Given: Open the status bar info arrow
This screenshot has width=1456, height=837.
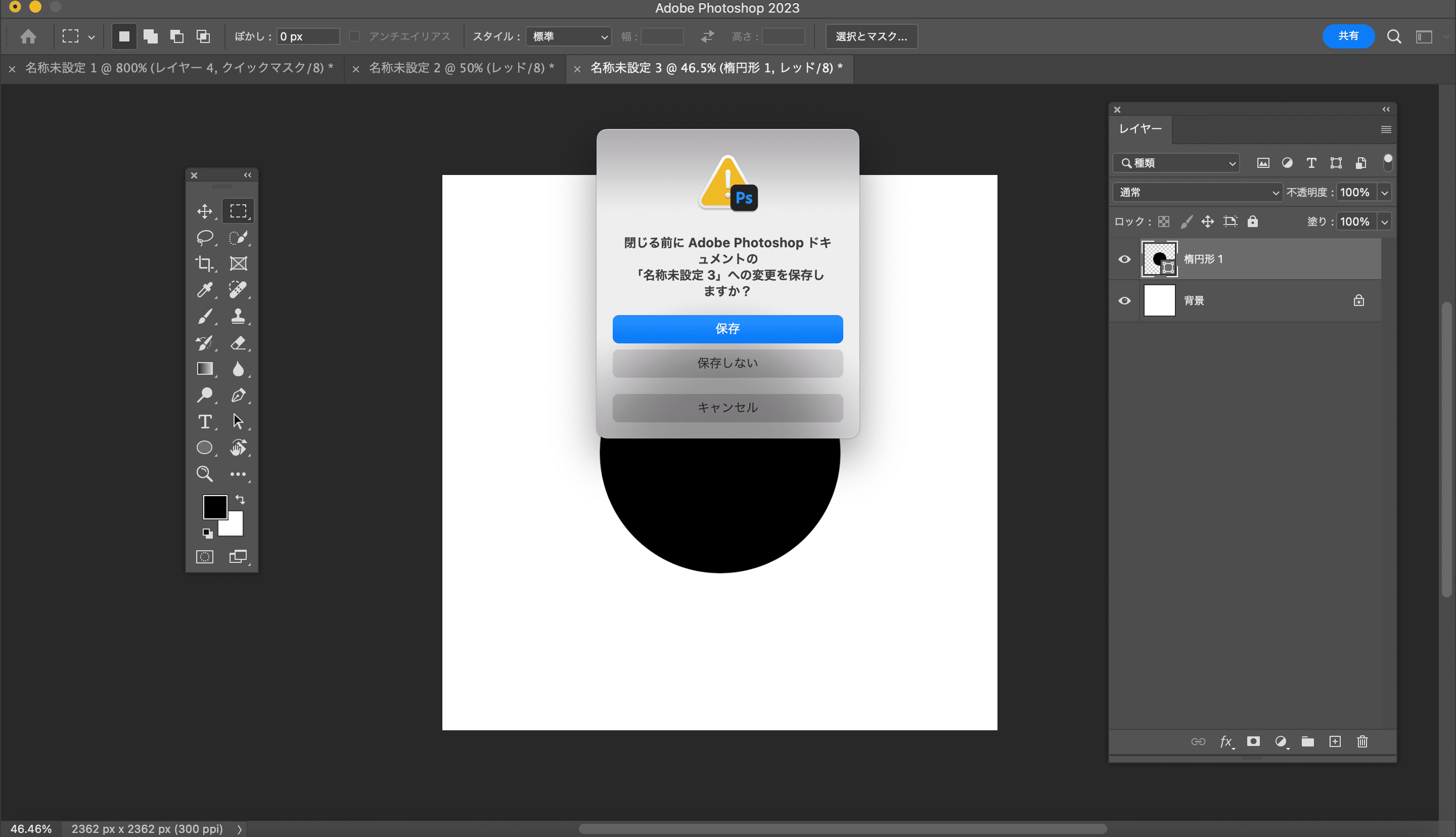Looking at the screenshot, I should tap(240, 829).
